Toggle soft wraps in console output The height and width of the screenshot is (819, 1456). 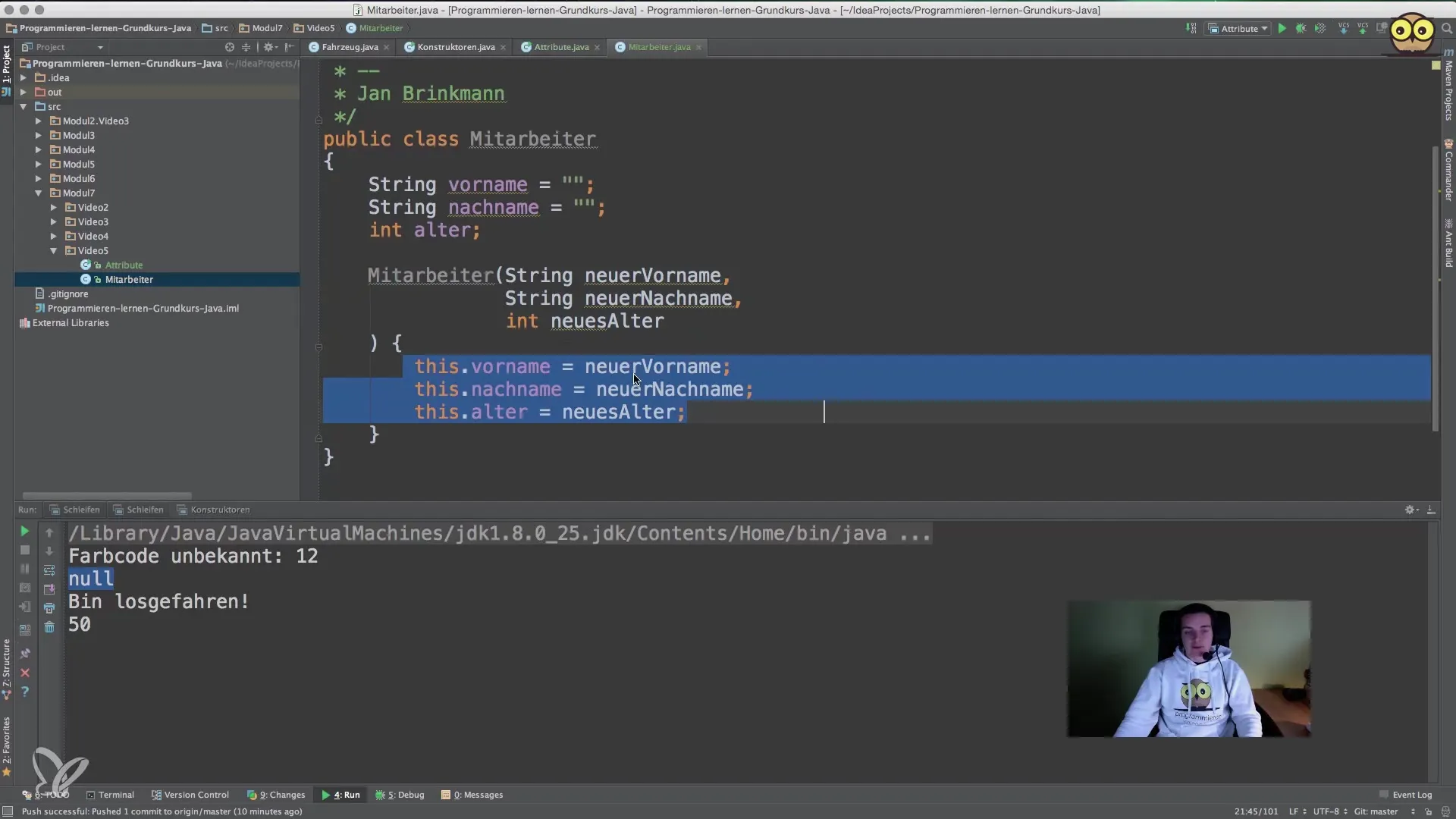[x=49, y=570]
